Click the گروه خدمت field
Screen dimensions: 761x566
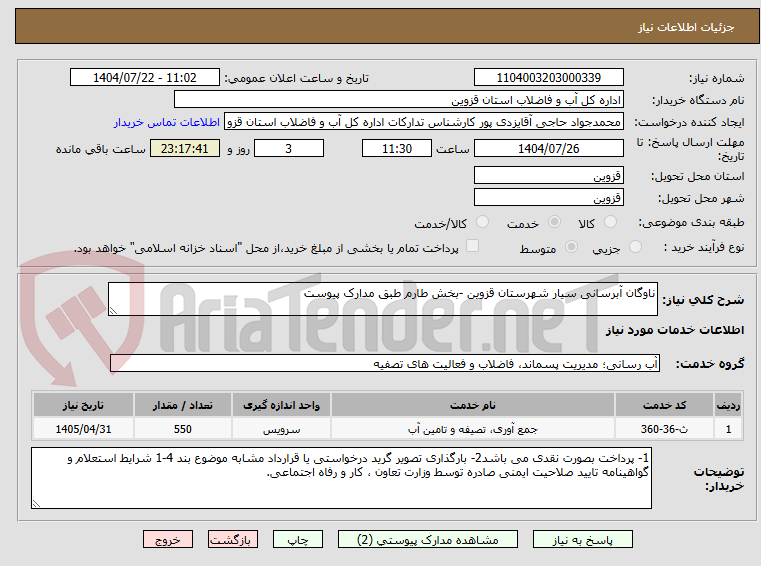pos(385,364)
